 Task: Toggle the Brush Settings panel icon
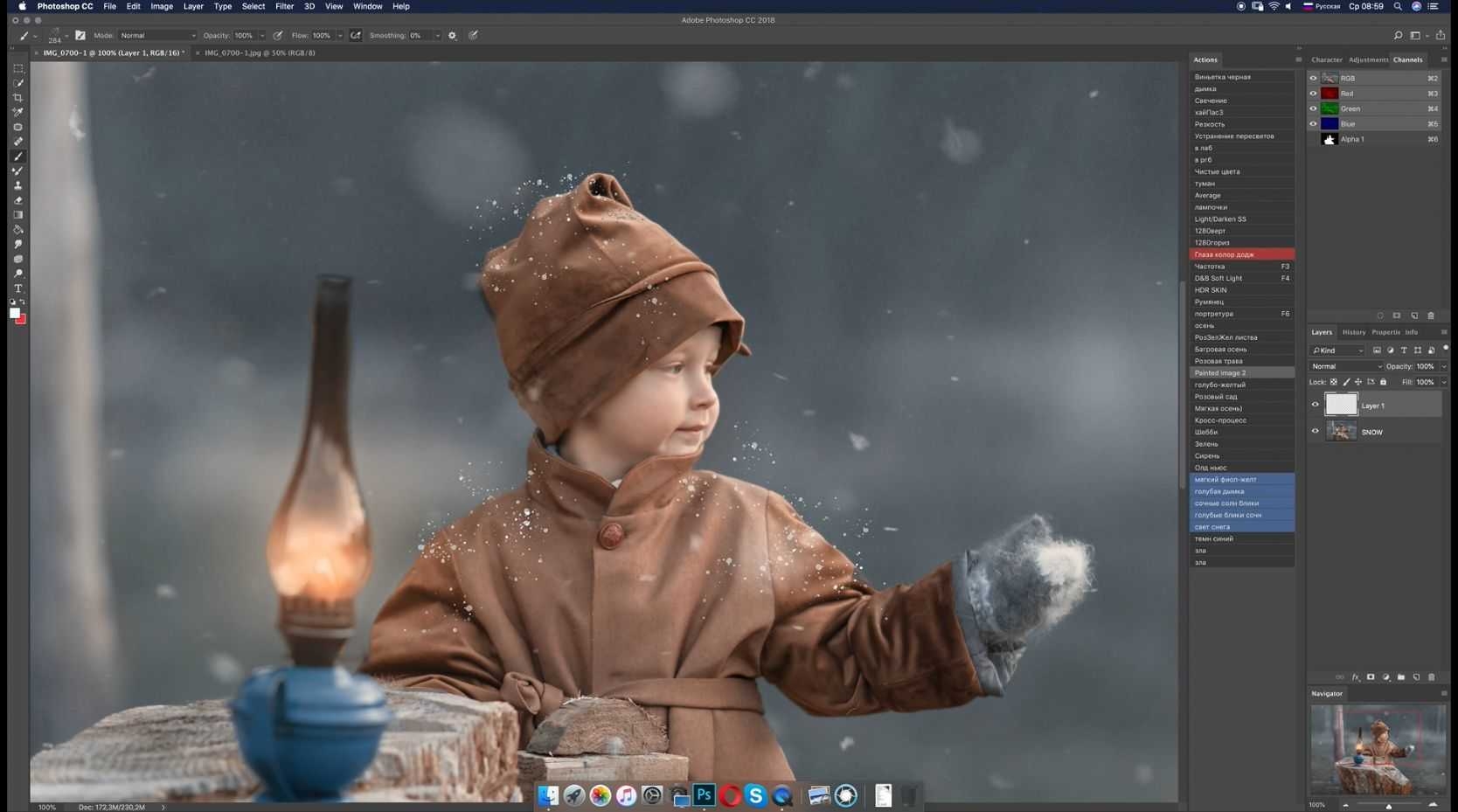click(x=80, y=36)
